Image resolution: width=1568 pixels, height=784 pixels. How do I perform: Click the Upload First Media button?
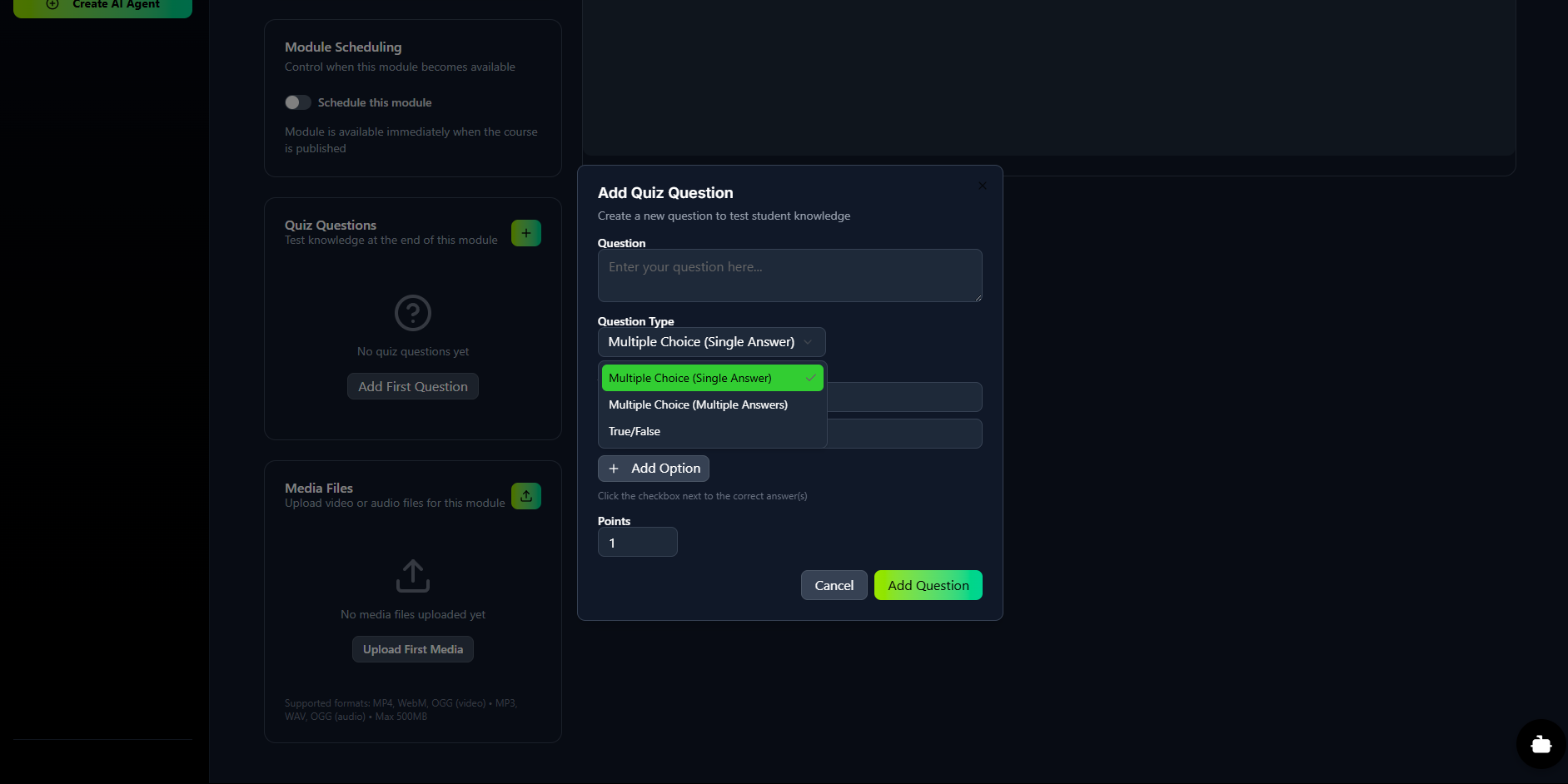point(413,649)
